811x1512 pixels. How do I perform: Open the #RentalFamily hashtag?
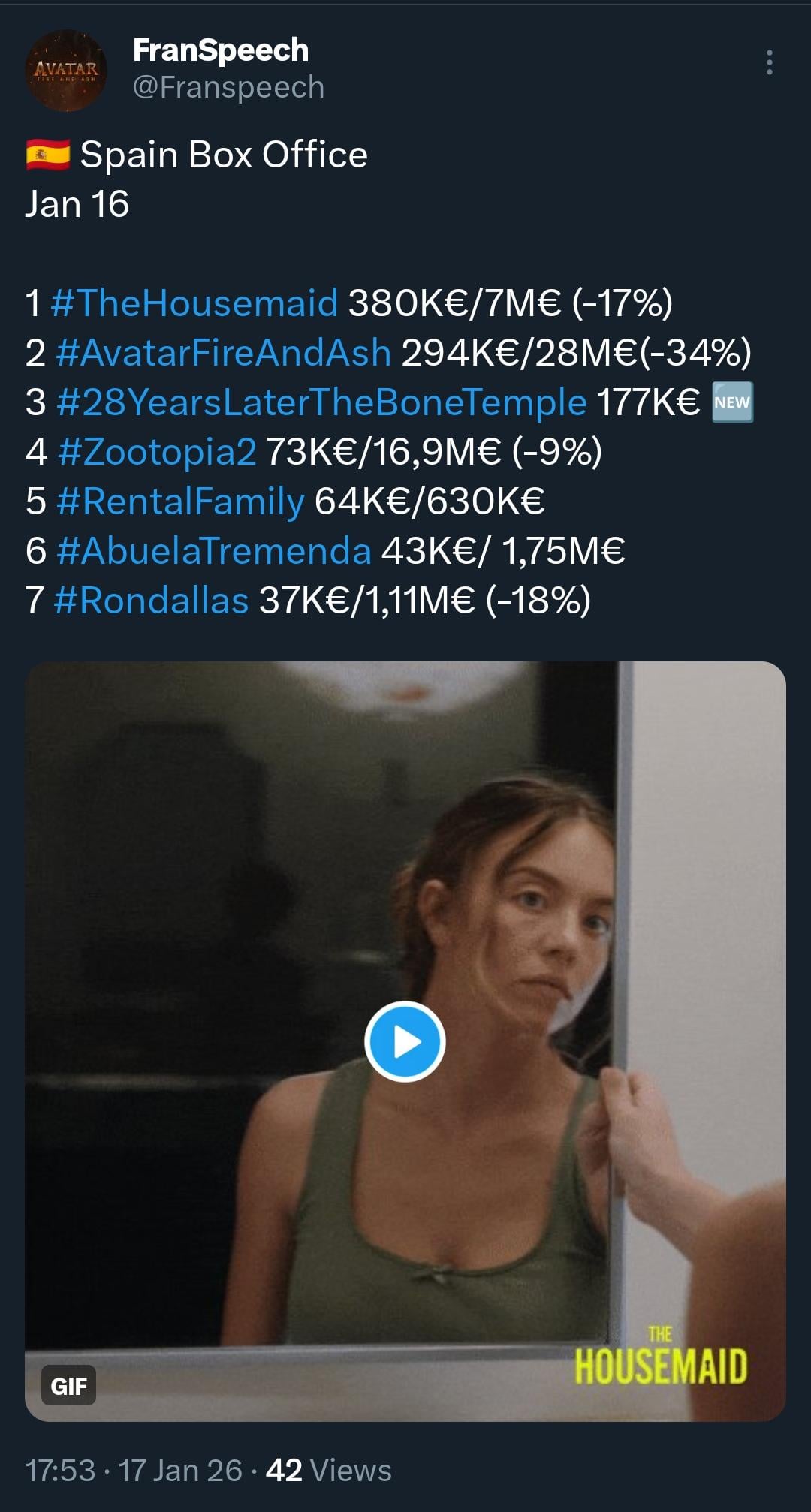(x=180, y=501)
